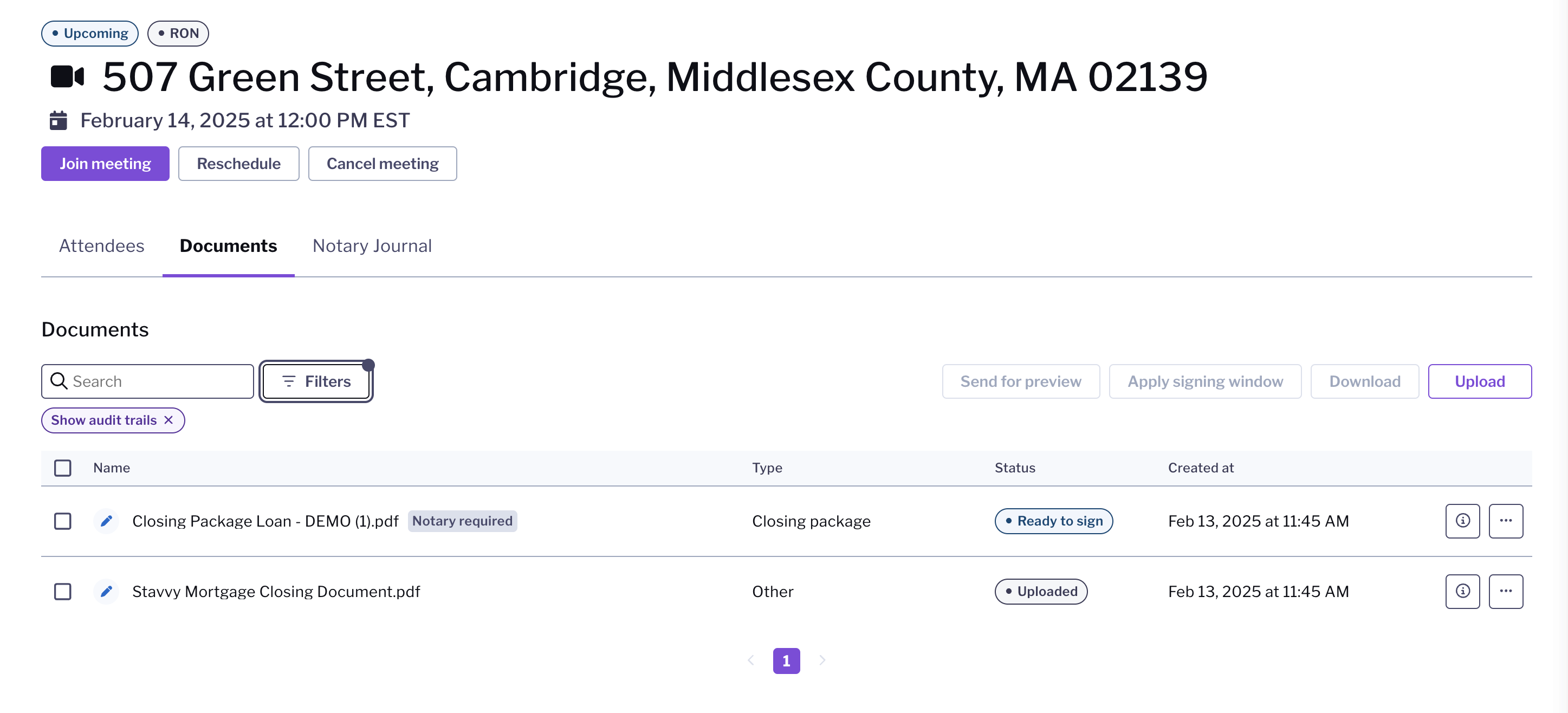Viewport: 1568px width, 713px height.
Task: Click the Upload button
Action: coord(1479,381)
